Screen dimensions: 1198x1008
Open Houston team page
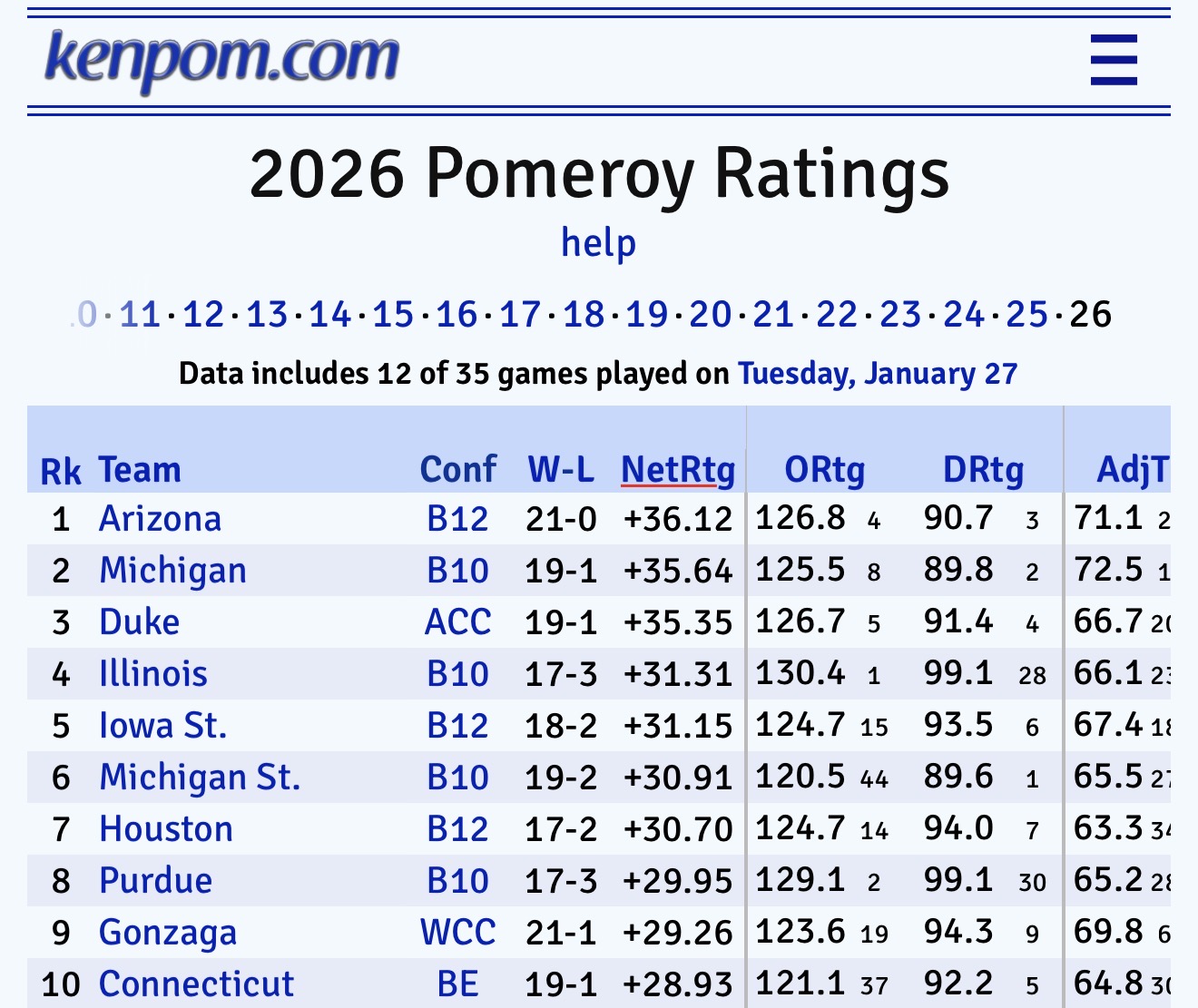(x=166, y=829)
